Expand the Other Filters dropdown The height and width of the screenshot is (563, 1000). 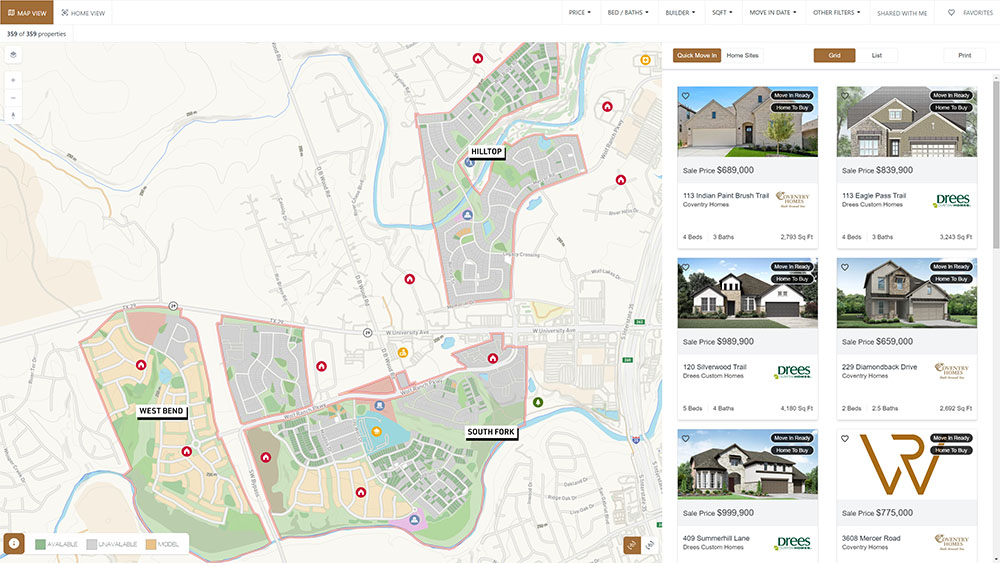coord(837,13)
